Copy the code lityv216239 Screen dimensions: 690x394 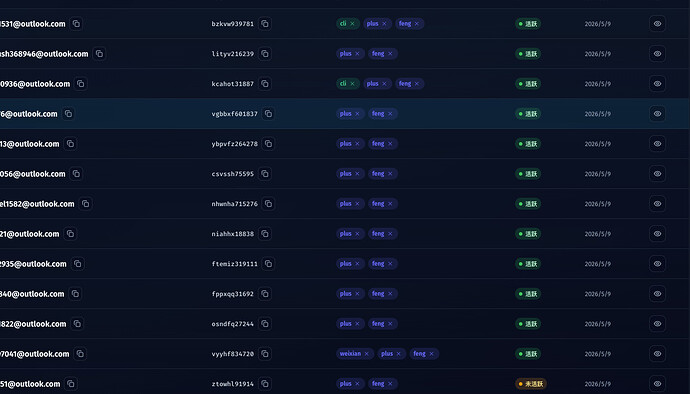pyautogui.click(x=265, y=54)
